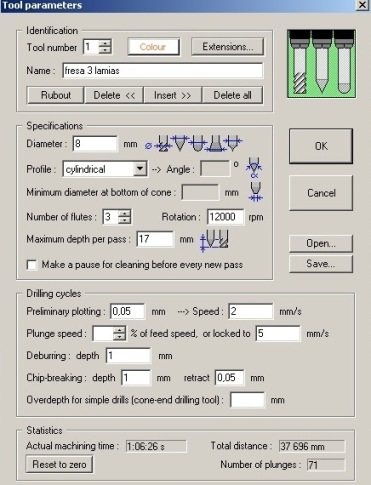This screenshot has height=485, width=371.
Task: Click the Preliminary plotting Speed field
Action: 251,311
